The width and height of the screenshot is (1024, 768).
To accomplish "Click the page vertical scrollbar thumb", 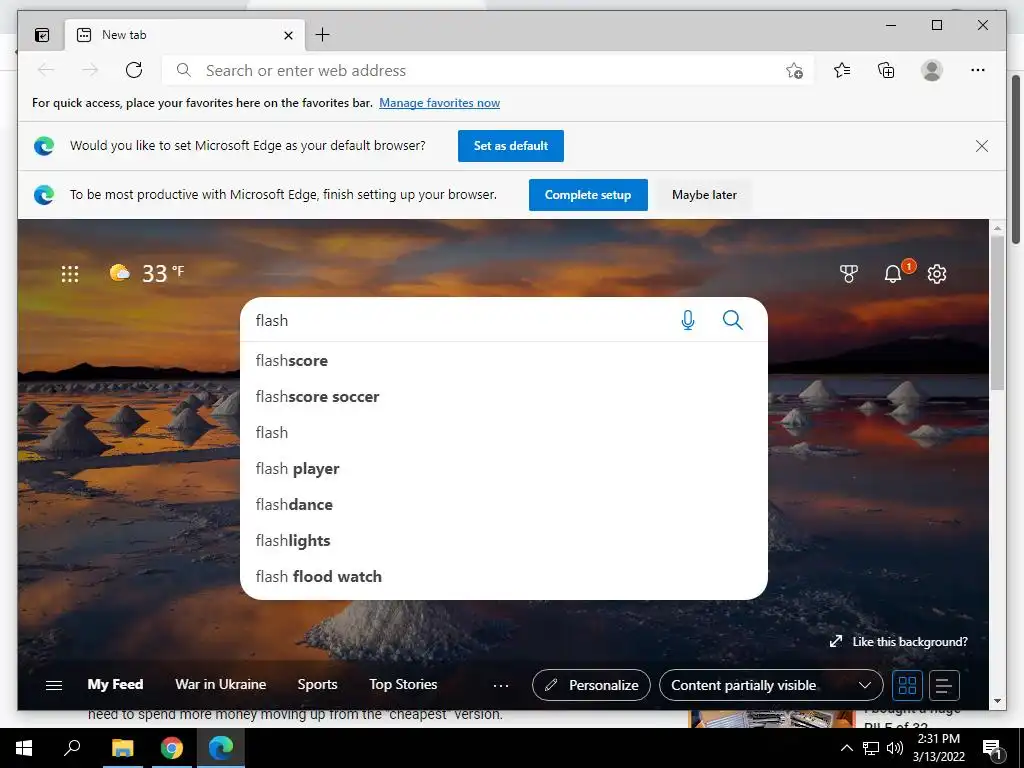I will click(x=997, y=312).
